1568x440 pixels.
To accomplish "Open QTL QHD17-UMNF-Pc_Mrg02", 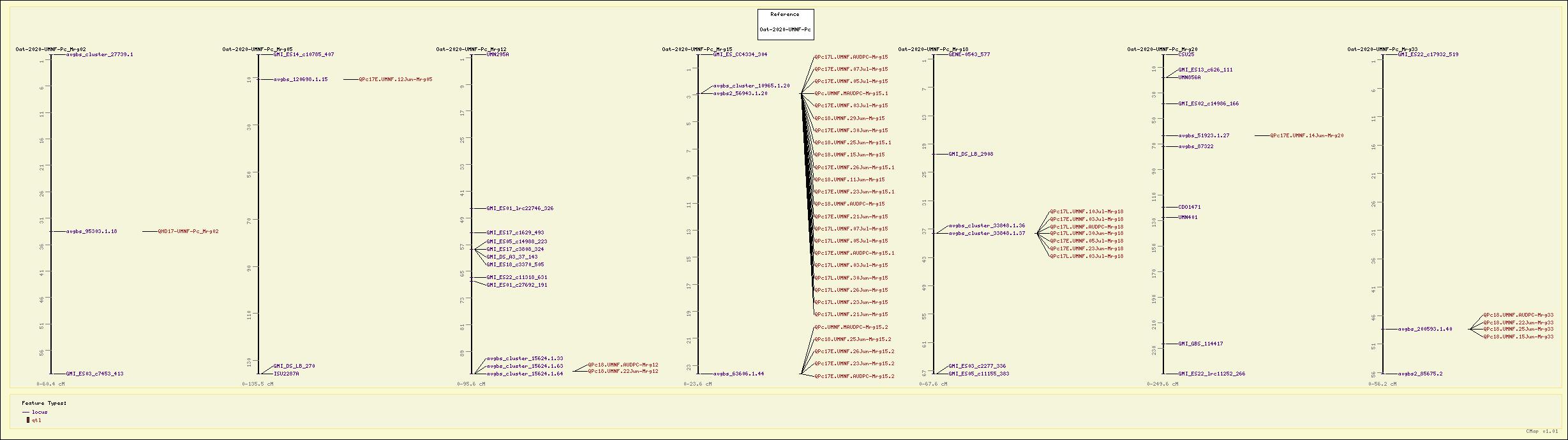I will point(188,232).
